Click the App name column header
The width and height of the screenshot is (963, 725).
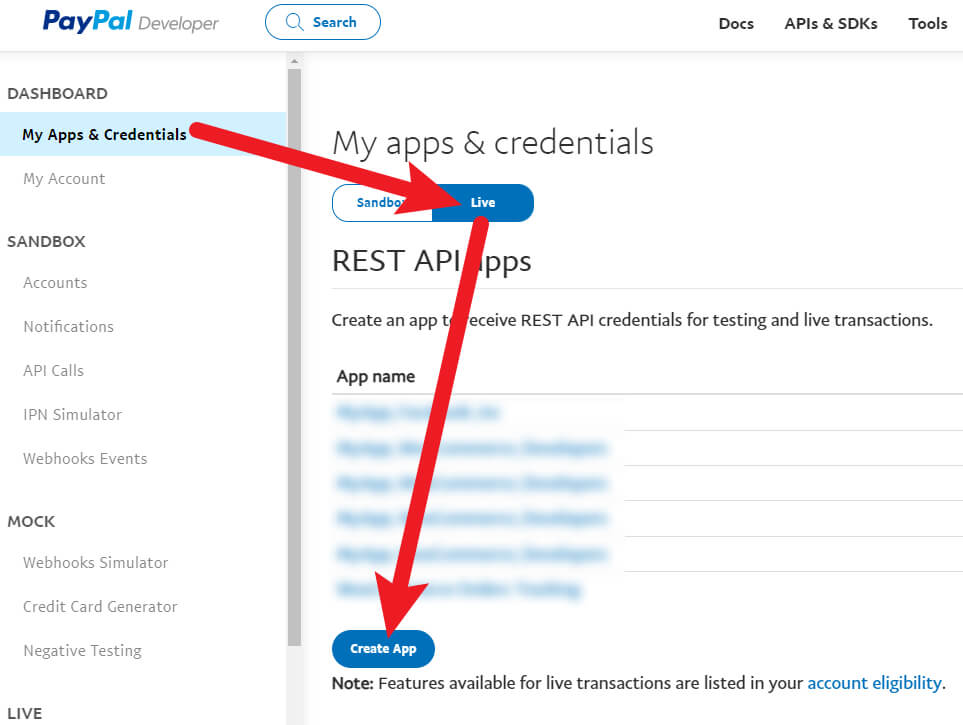376,376
